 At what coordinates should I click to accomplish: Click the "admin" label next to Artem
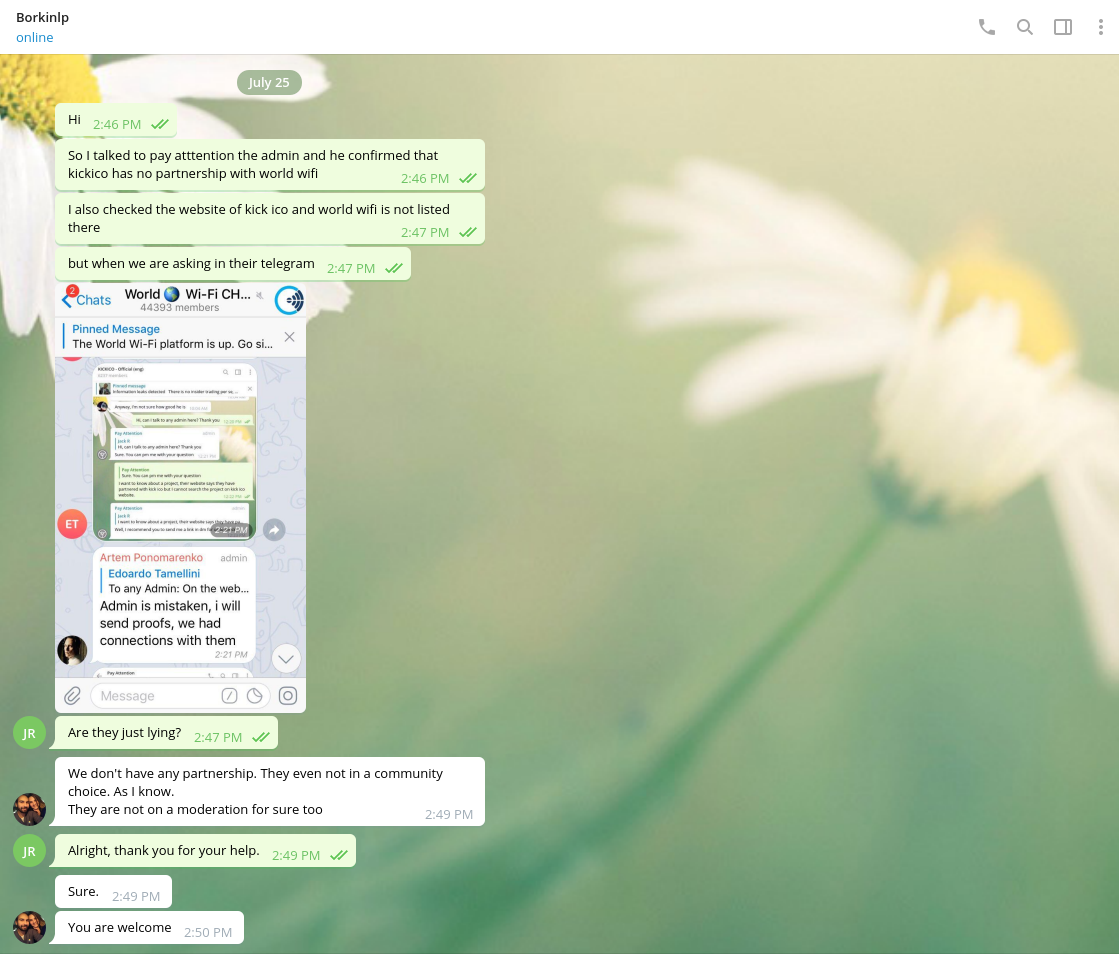[x=233, y=558]
